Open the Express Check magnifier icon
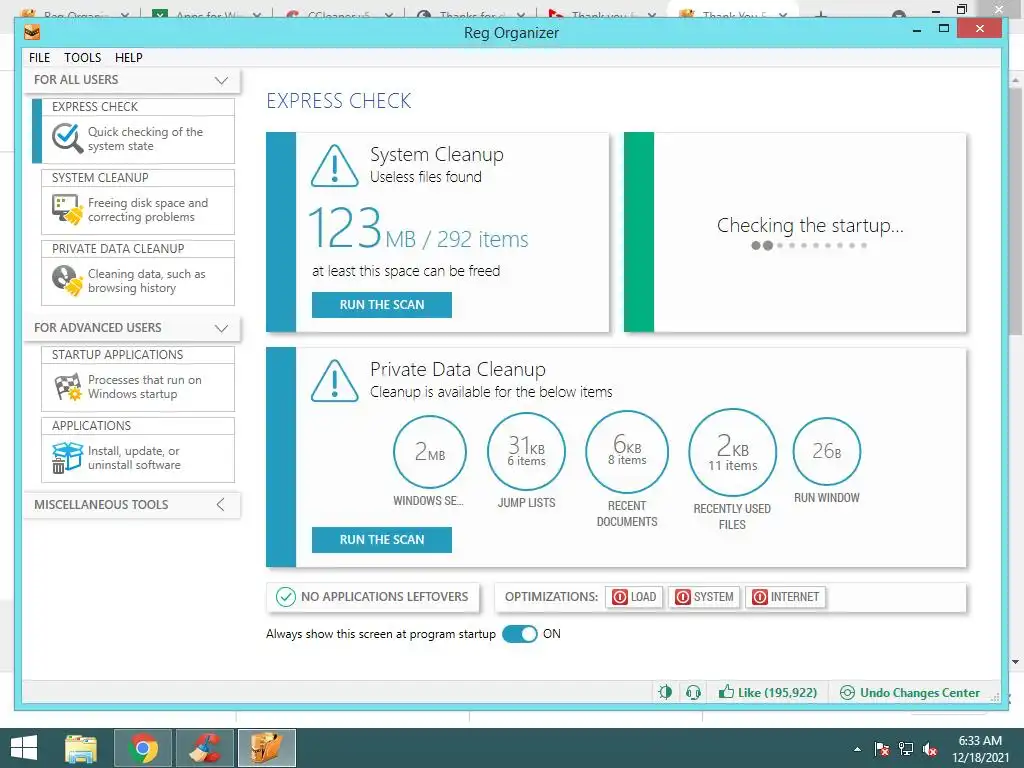This screenshot has height=768, width=1024. 67,138
